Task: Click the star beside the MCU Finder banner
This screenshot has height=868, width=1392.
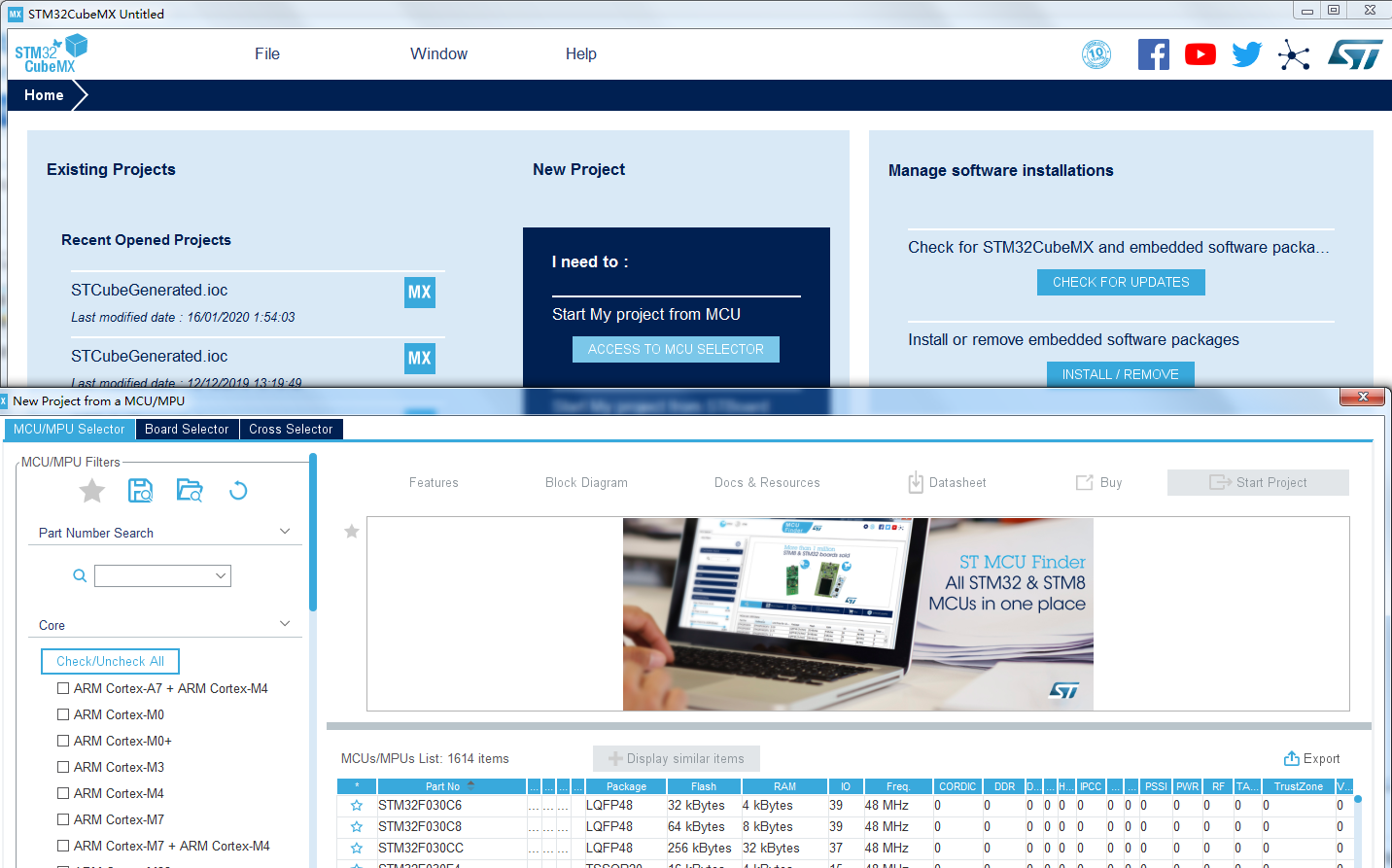Action: (352, 532)
